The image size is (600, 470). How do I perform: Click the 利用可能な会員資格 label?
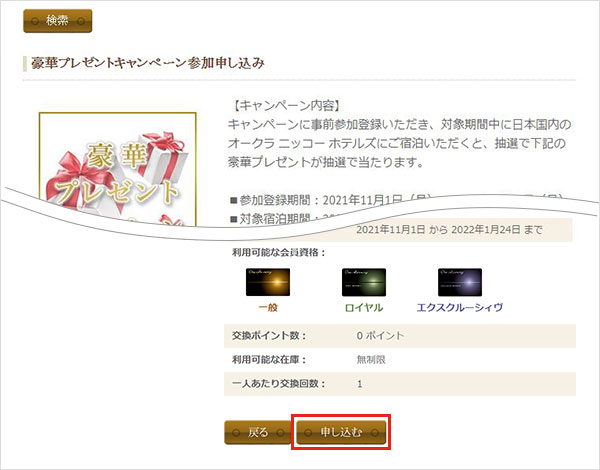(x=279, y=253)
